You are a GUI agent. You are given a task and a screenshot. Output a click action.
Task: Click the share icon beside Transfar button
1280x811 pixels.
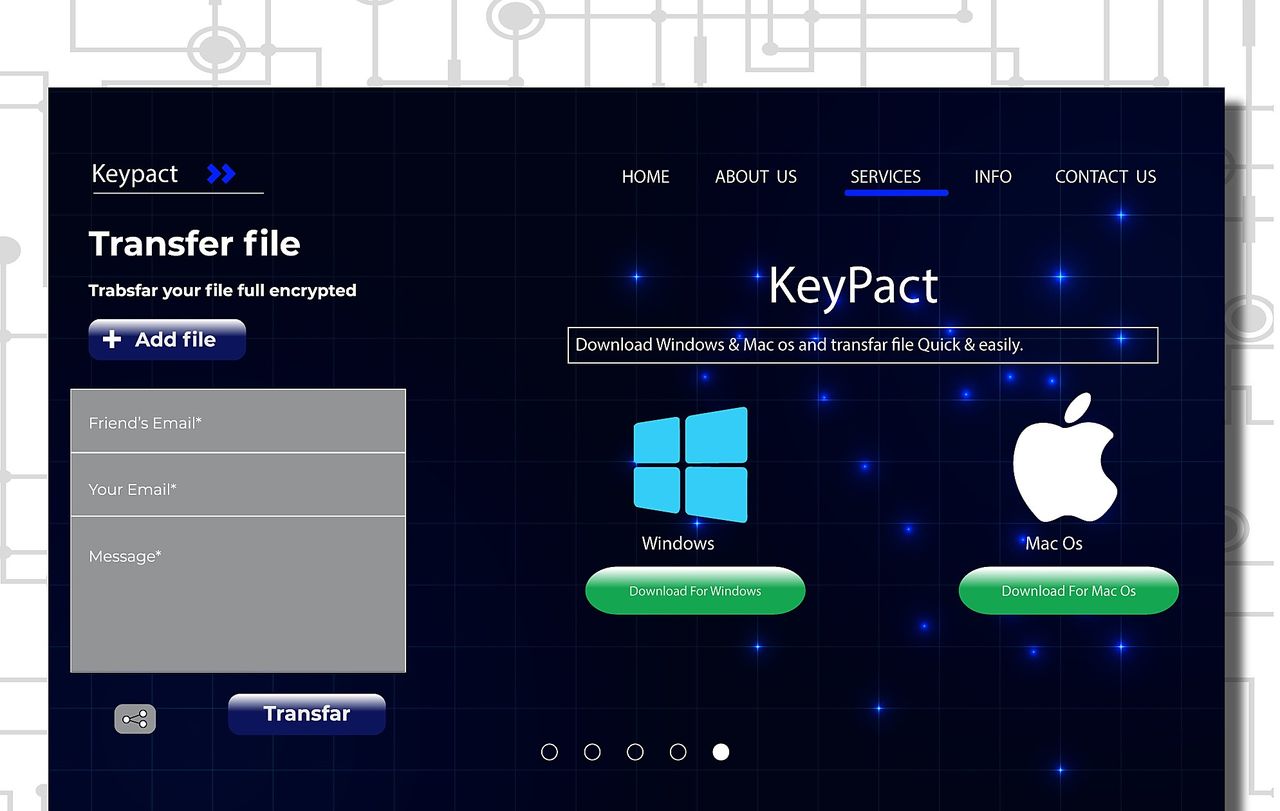(135, 719)
